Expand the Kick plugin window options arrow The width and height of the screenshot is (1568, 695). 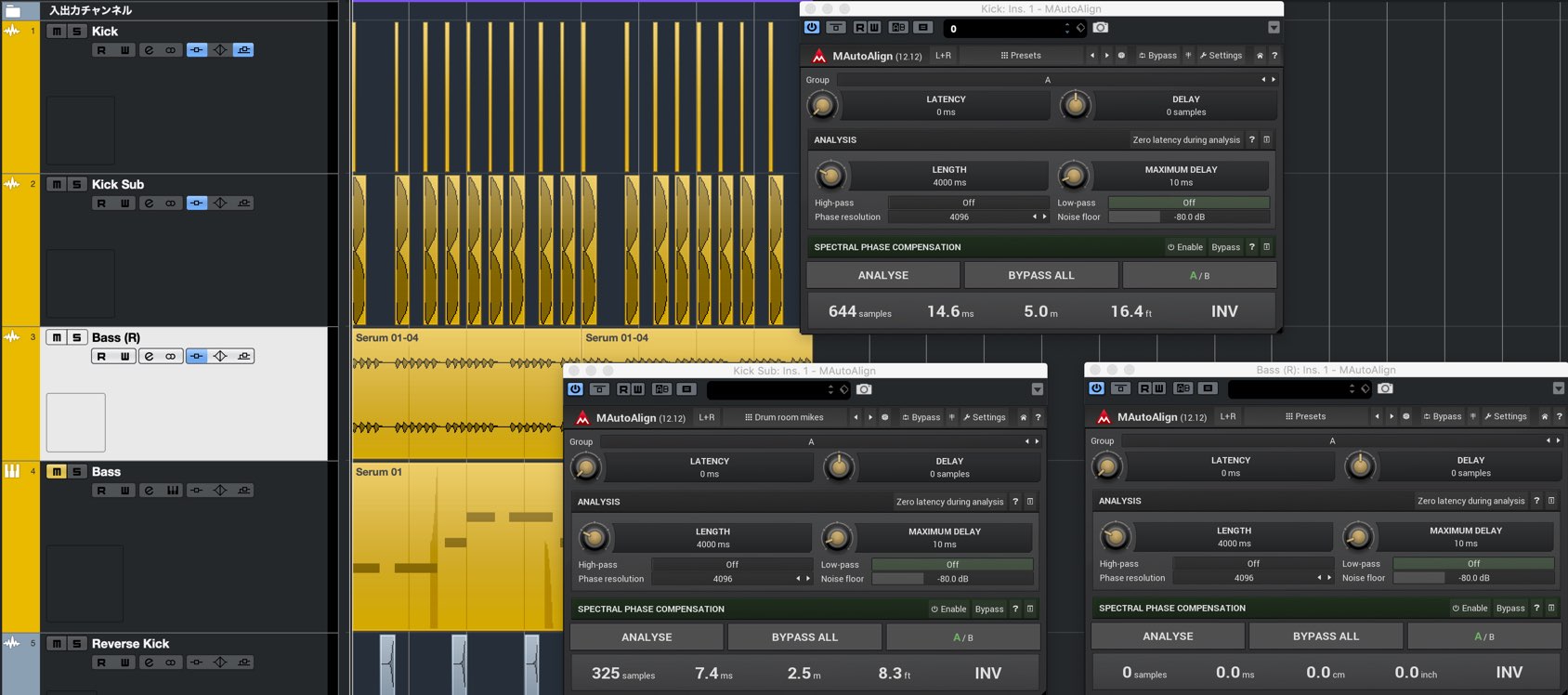point(1274,28)
